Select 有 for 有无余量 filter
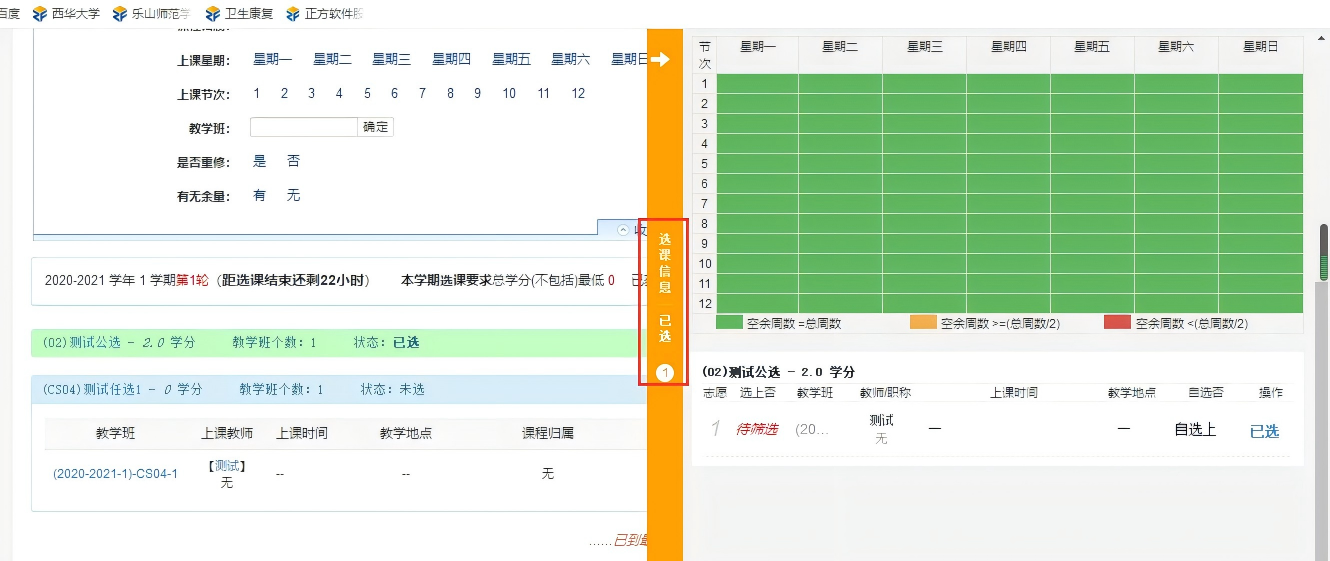Viewport: 1330px width, 561px height. tap(260, 195)
